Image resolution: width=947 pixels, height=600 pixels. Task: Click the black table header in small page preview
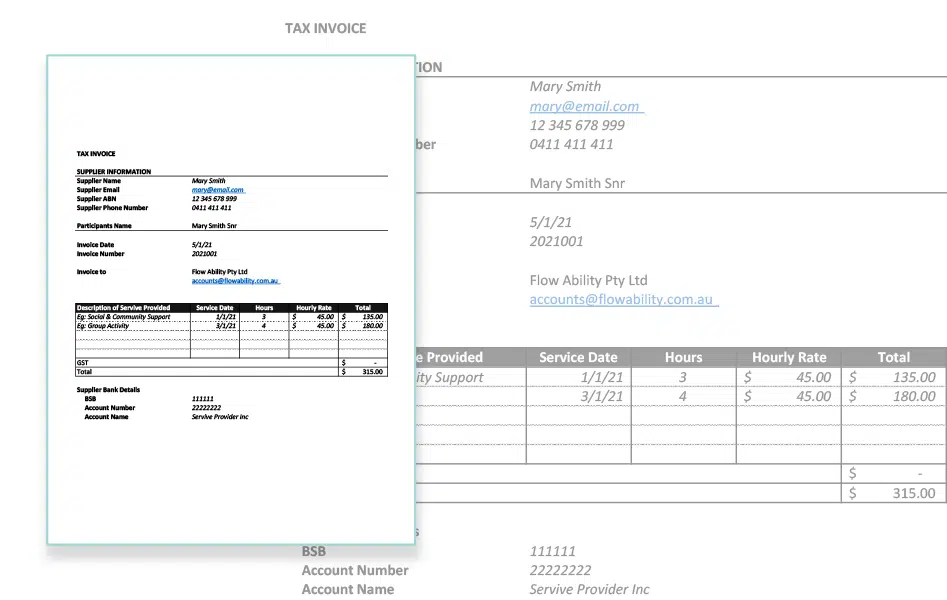coord(230,308)
